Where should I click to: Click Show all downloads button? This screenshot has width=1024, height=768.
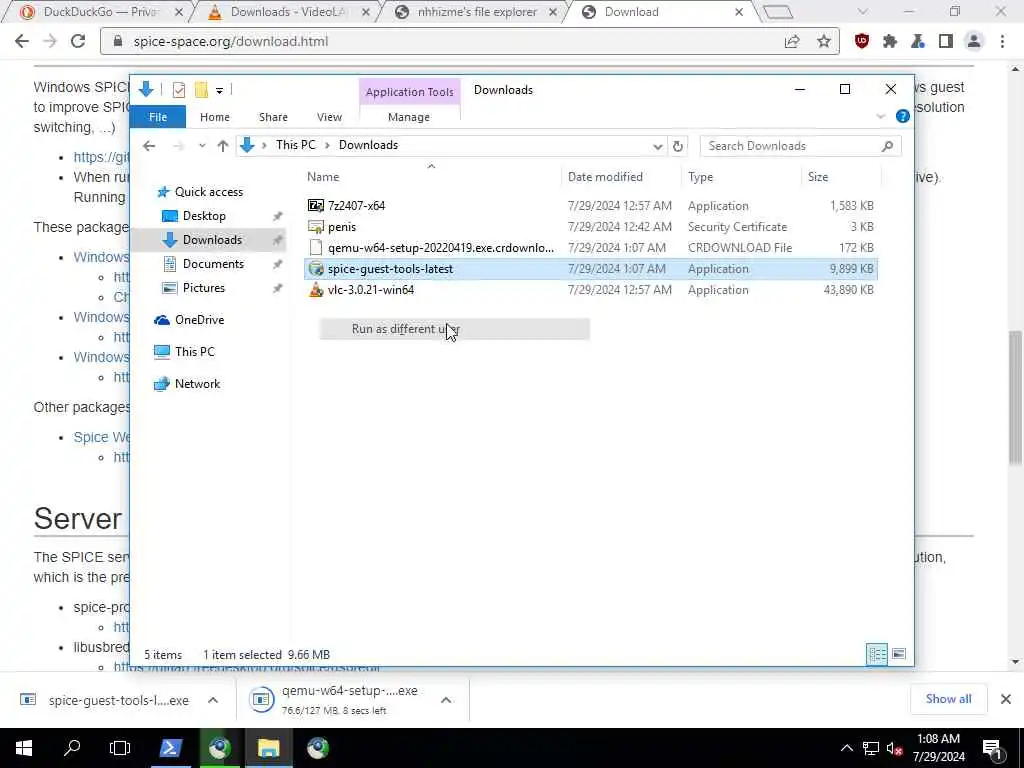[948, 699]
